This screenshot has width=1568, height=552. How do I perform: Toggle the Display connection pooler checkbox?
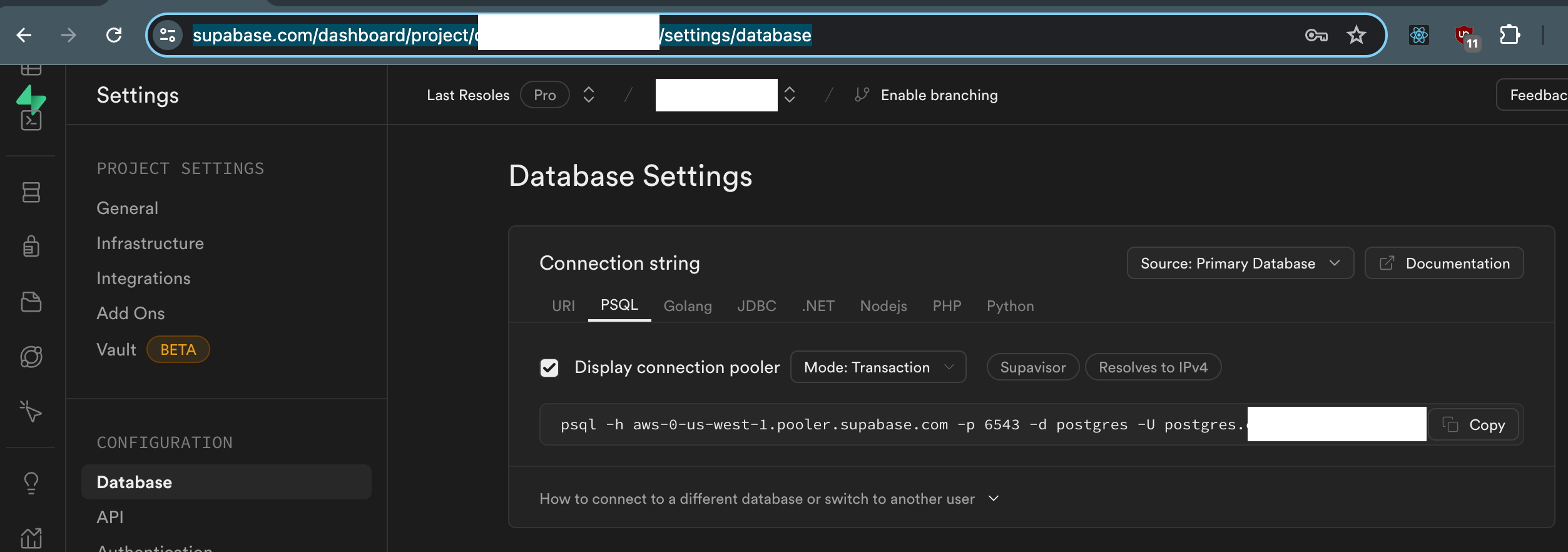tap(549, 367)
